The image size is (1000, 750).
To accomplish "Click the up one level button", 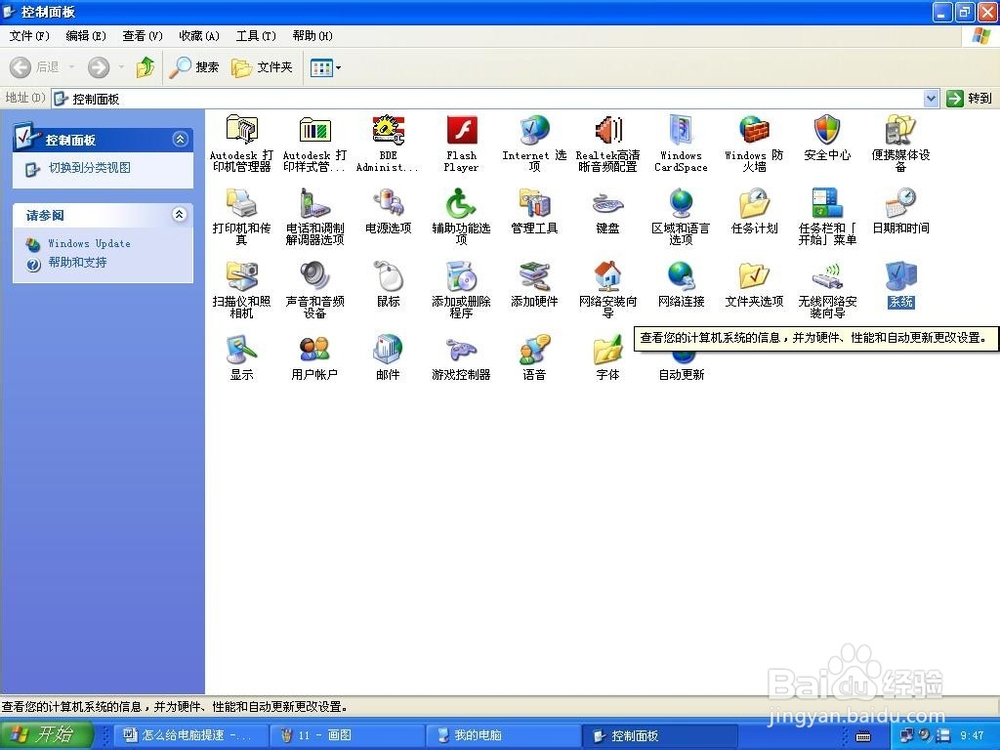I will pyautogui.click(x=145, y=67).
